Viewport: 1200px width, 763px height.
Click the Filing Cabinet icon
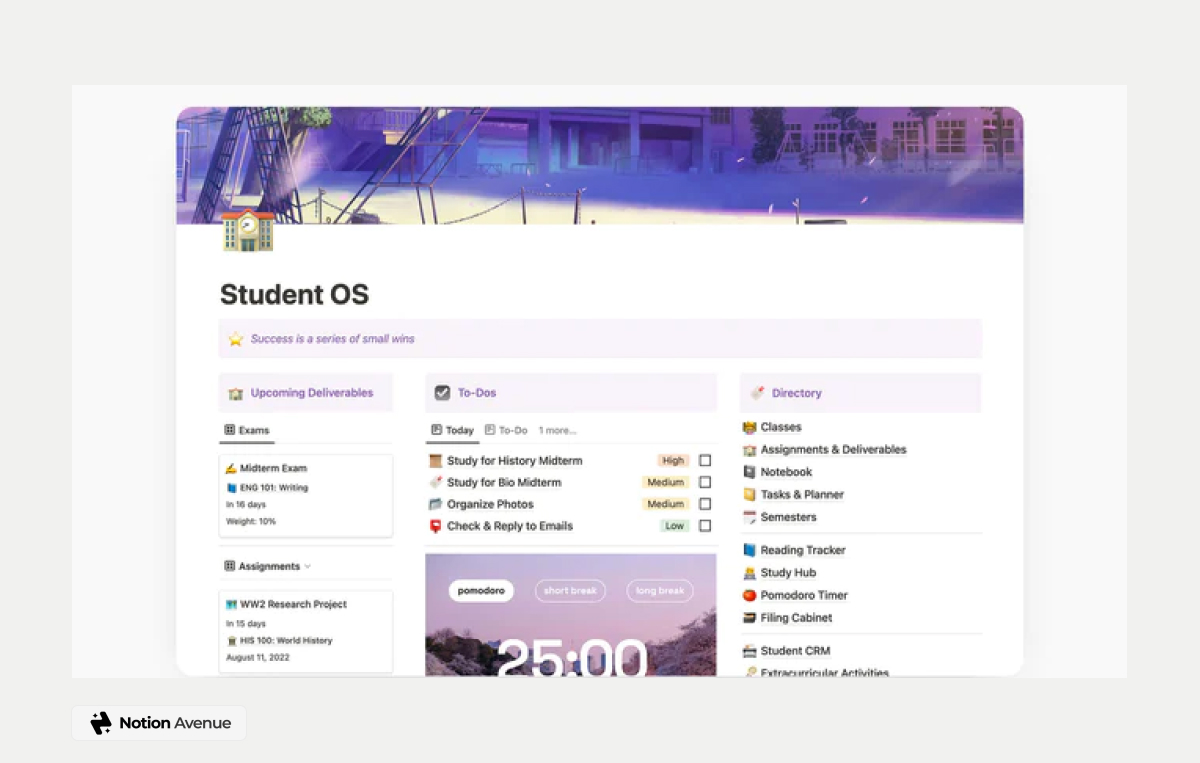752,617
